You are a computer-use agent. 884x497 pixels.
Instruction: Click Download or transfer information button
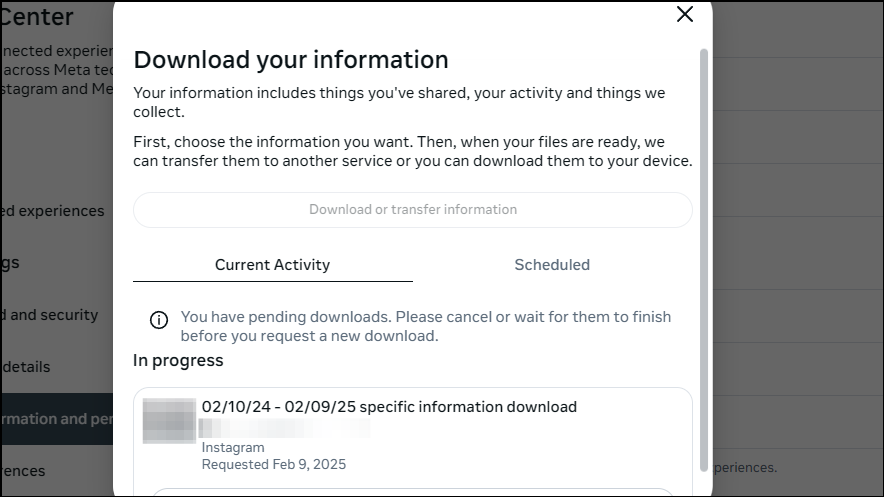tap(413, 210)
